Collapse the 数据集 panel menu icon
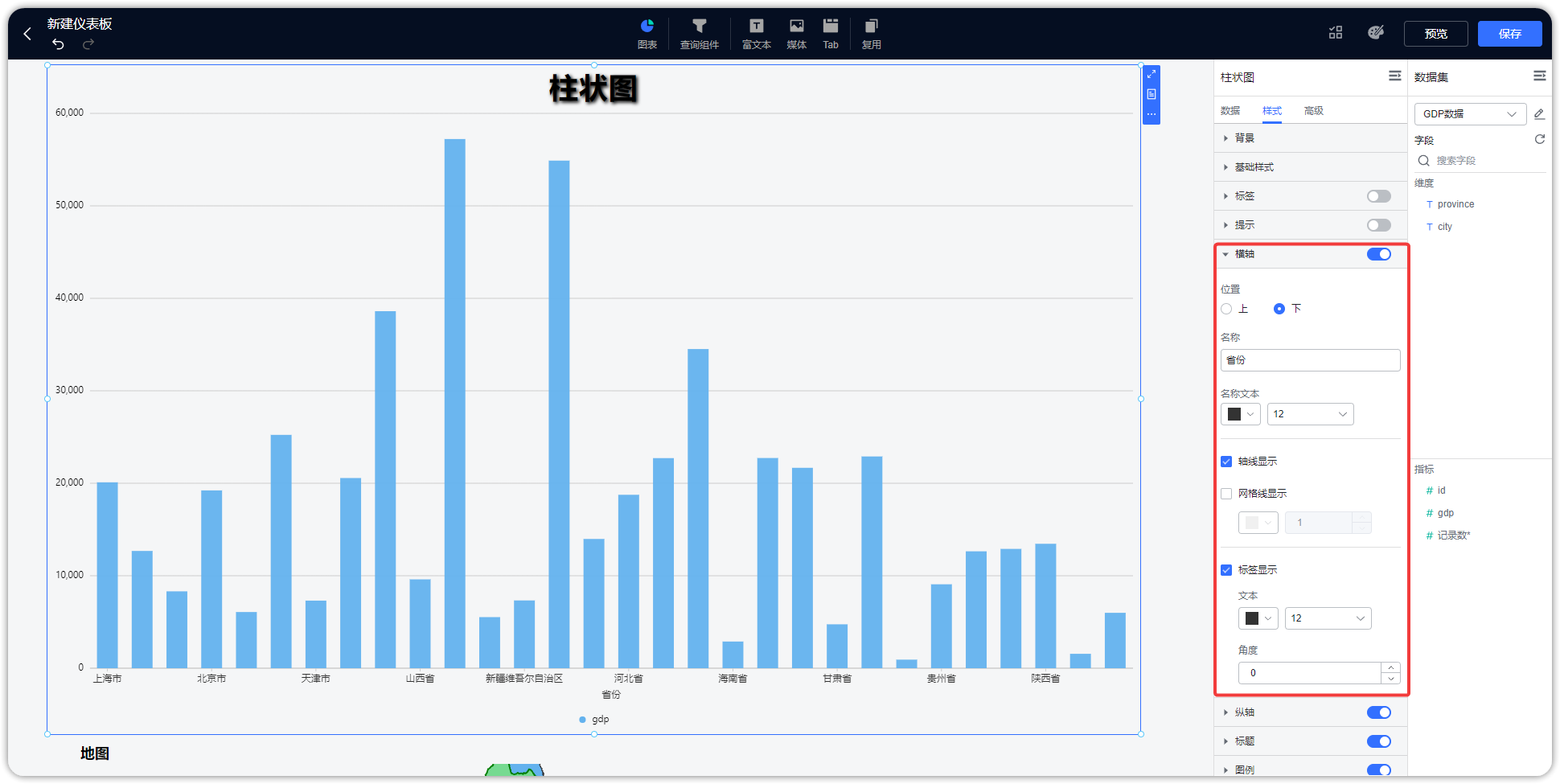1560x784 pixels. (1540, 76)
